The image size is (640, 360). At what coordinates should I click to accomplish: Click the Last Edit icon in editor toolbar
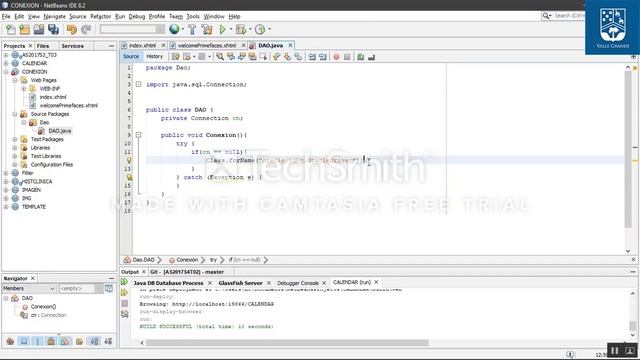tap(176, 57)
